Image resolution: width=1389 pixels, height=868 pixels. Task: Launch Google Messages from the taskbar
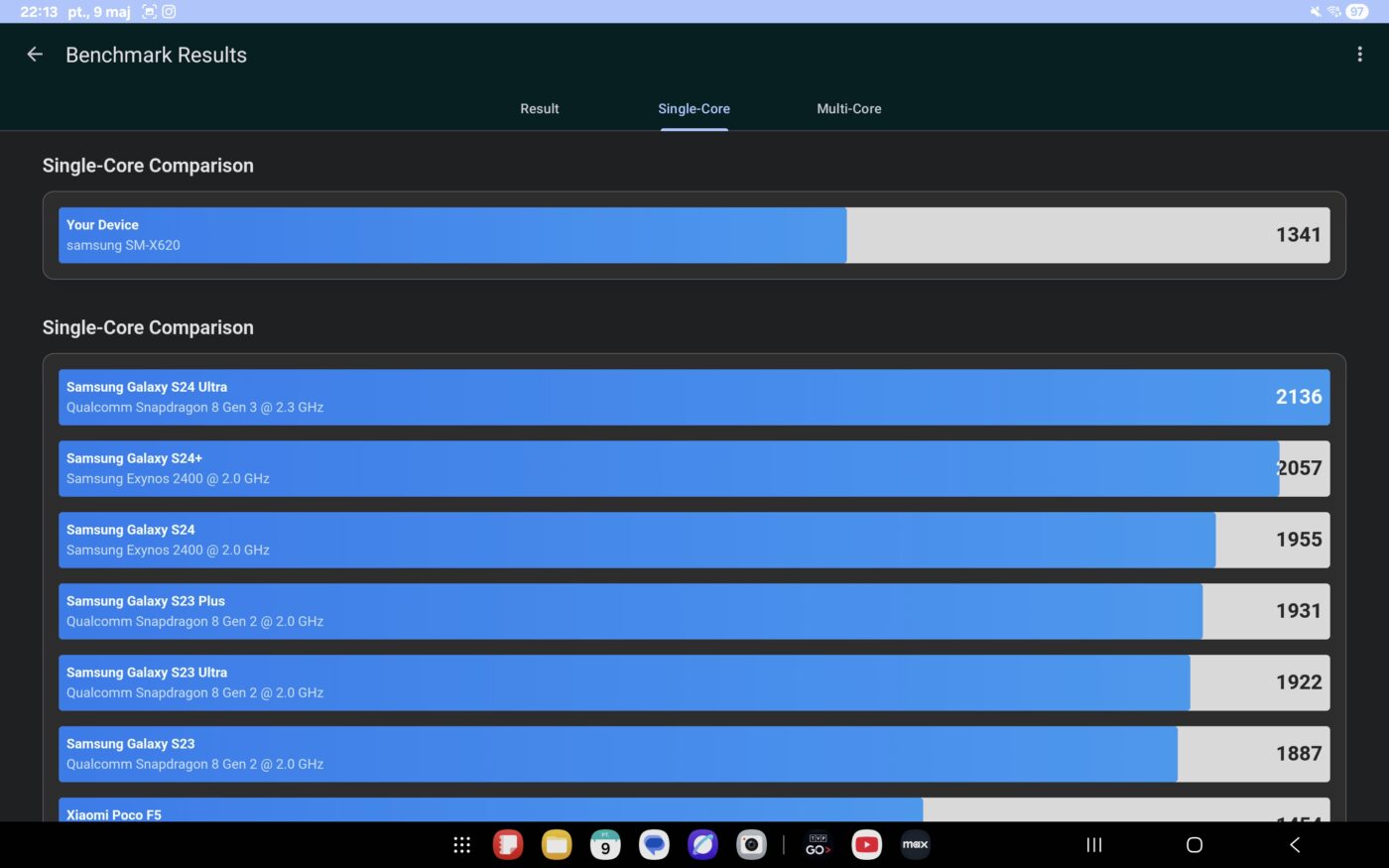click(x=654, y=845)
